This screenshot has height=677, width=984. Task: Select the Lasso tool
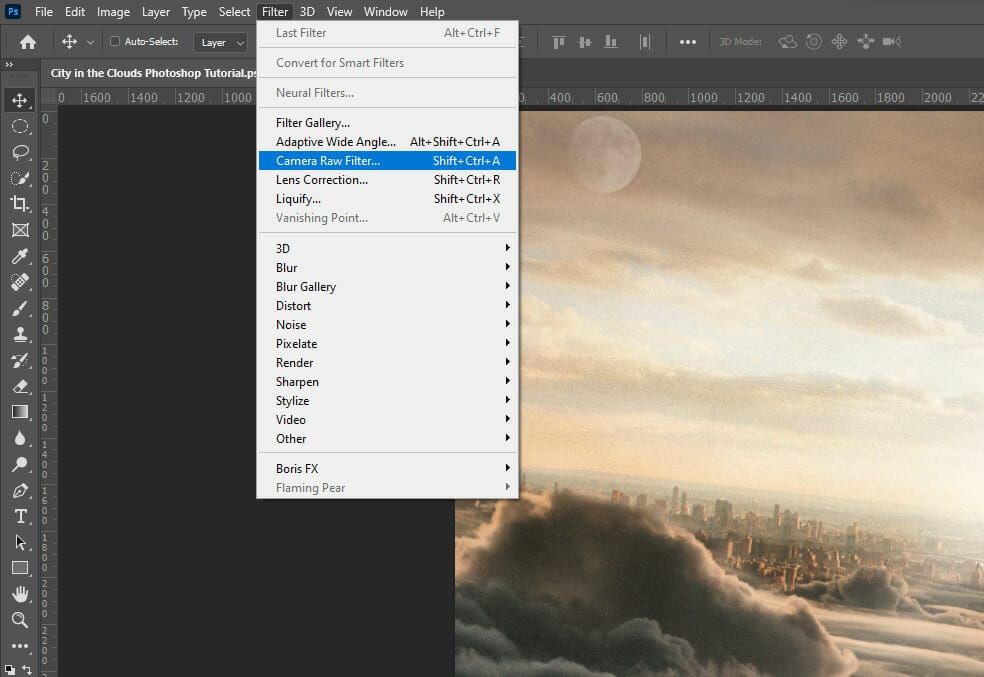click(19, 152)
